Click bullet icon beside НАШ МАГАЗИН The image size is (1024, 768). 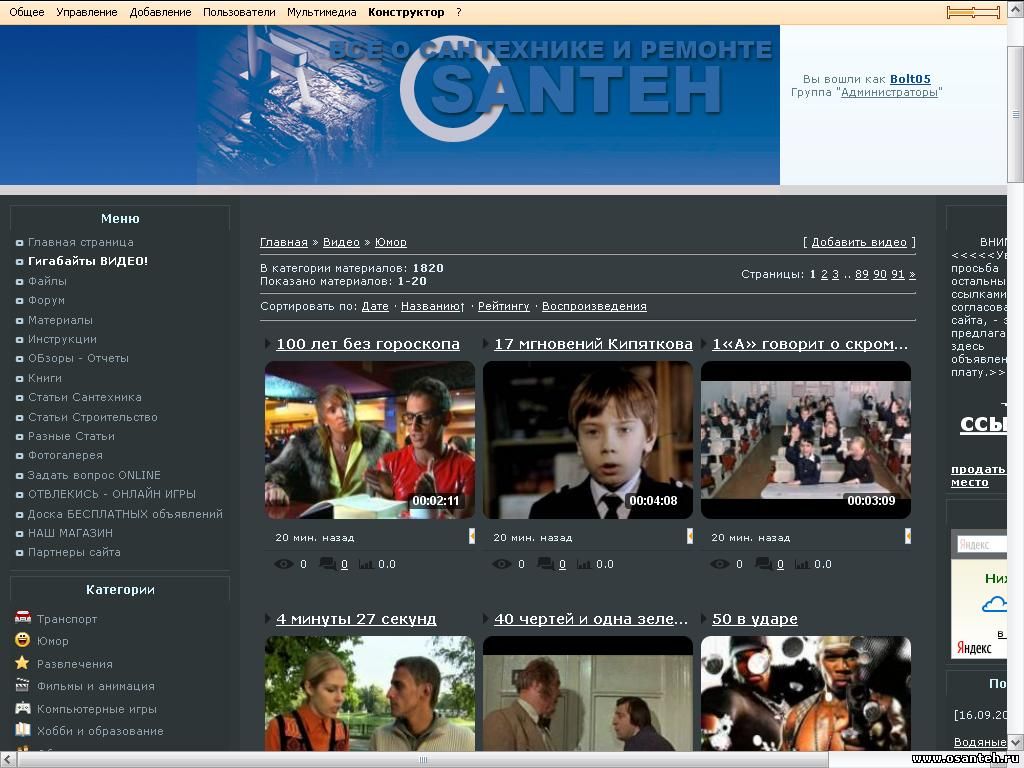click(x=20, y=534)
